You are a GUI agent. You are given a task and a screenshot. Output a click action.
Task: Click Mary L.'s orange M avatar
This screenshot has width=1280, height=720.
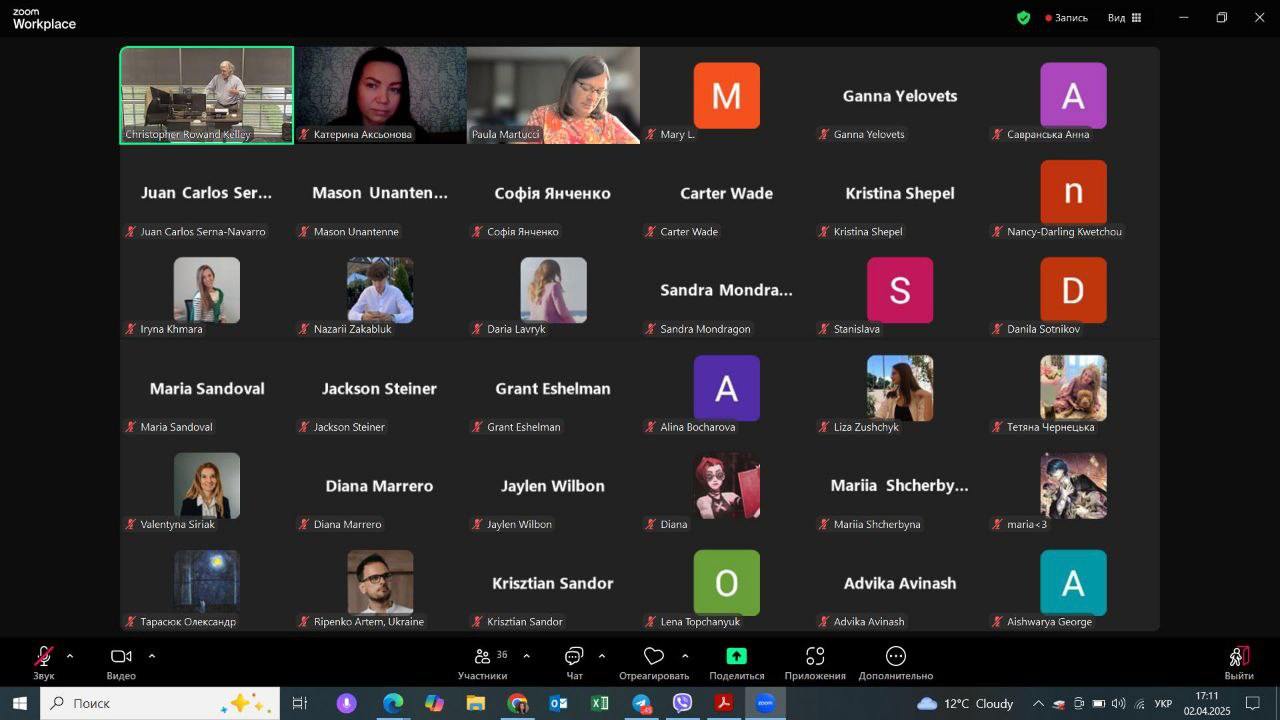click(727, 96)
